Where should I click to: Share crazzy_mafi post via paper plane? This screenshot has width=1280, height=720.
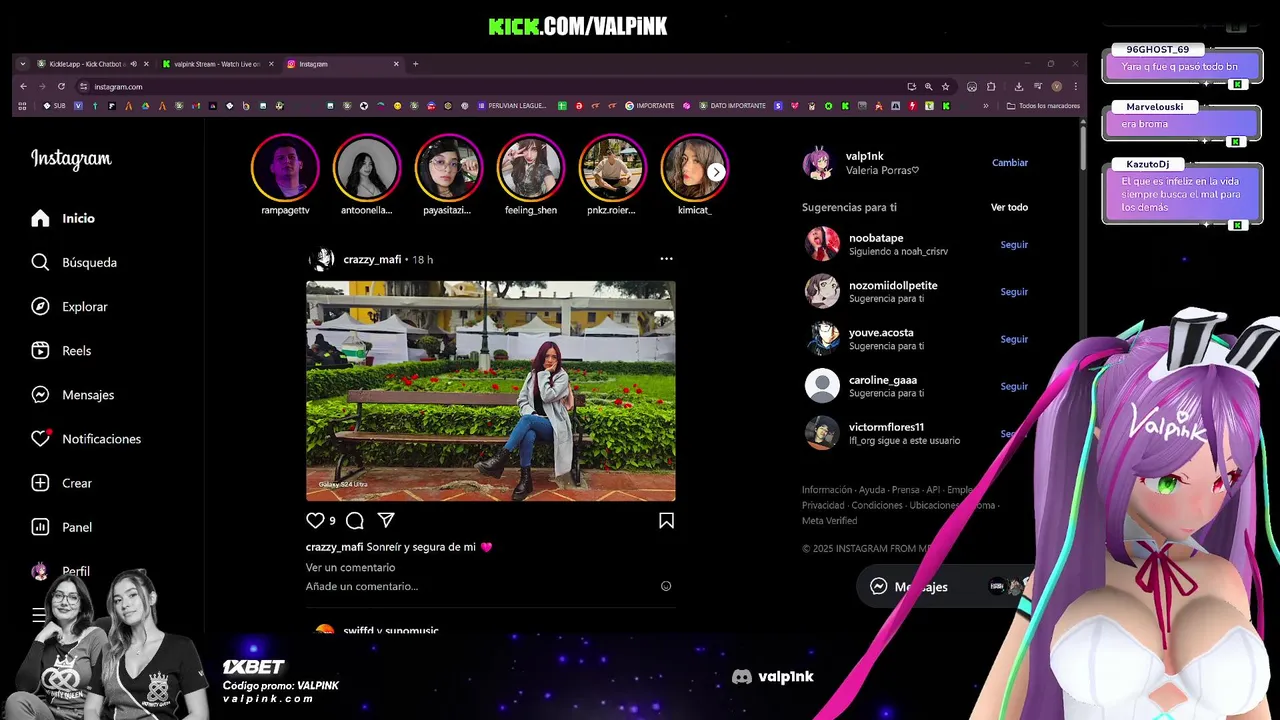(x=386, y=520)
